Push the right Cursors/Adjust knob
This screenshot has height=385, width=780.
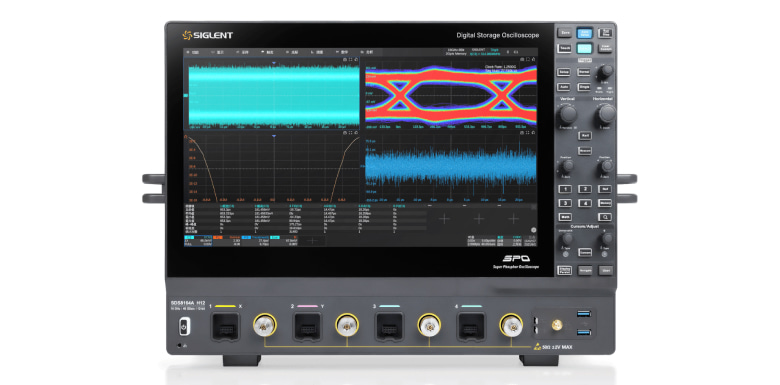(606, 239)
